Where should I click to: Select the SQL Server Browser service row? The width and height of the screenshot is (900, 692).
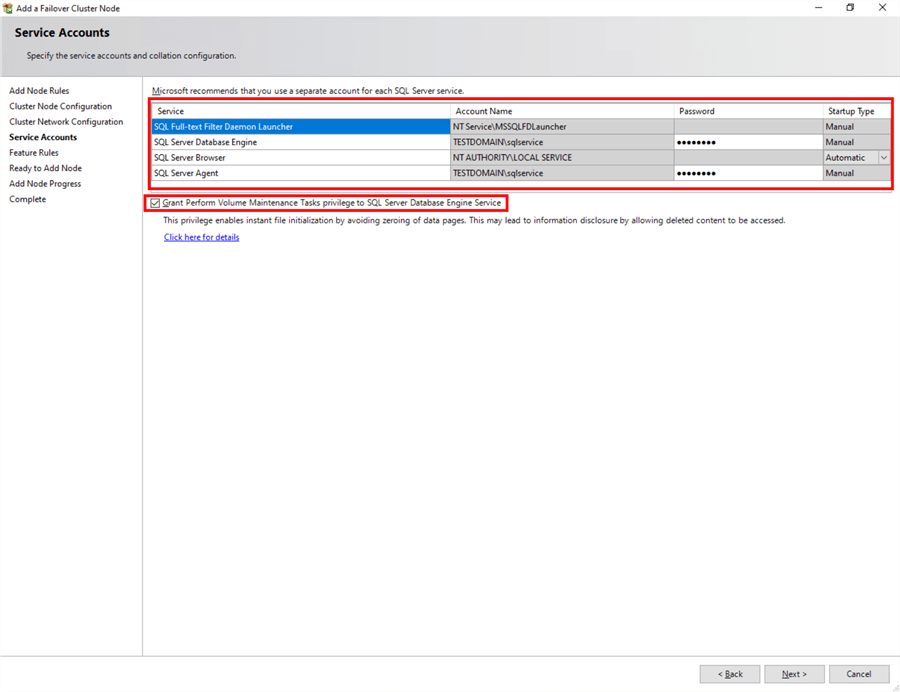click(x=301, y=158)
